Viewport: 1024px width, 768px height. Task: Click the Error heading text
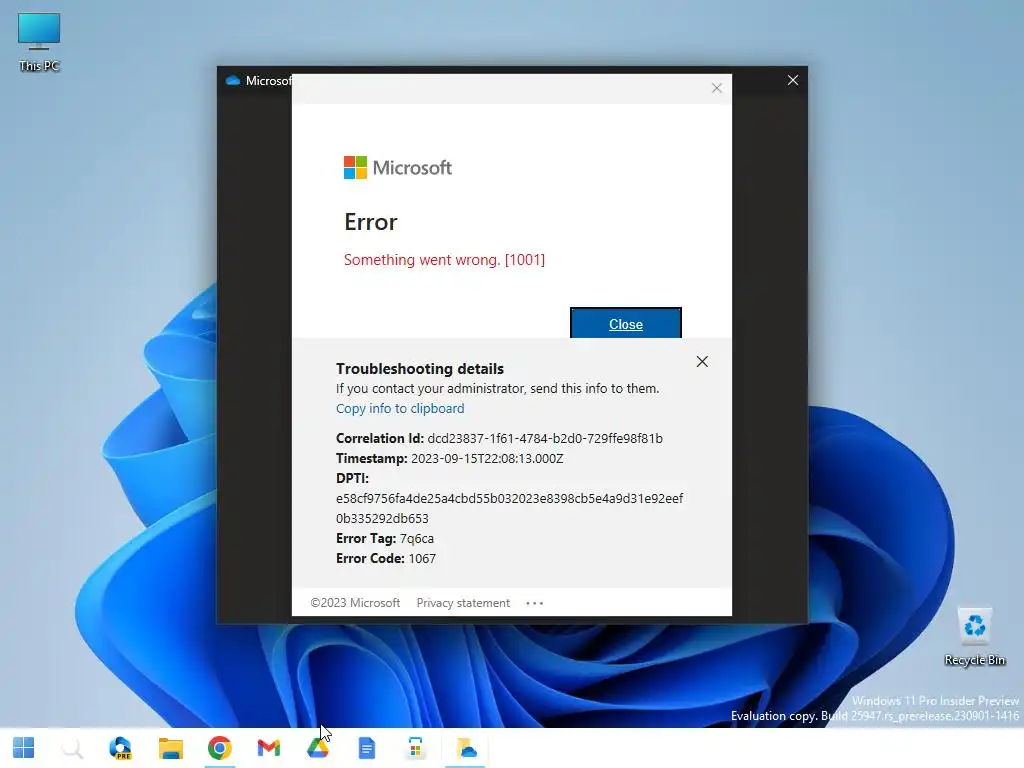370,222
